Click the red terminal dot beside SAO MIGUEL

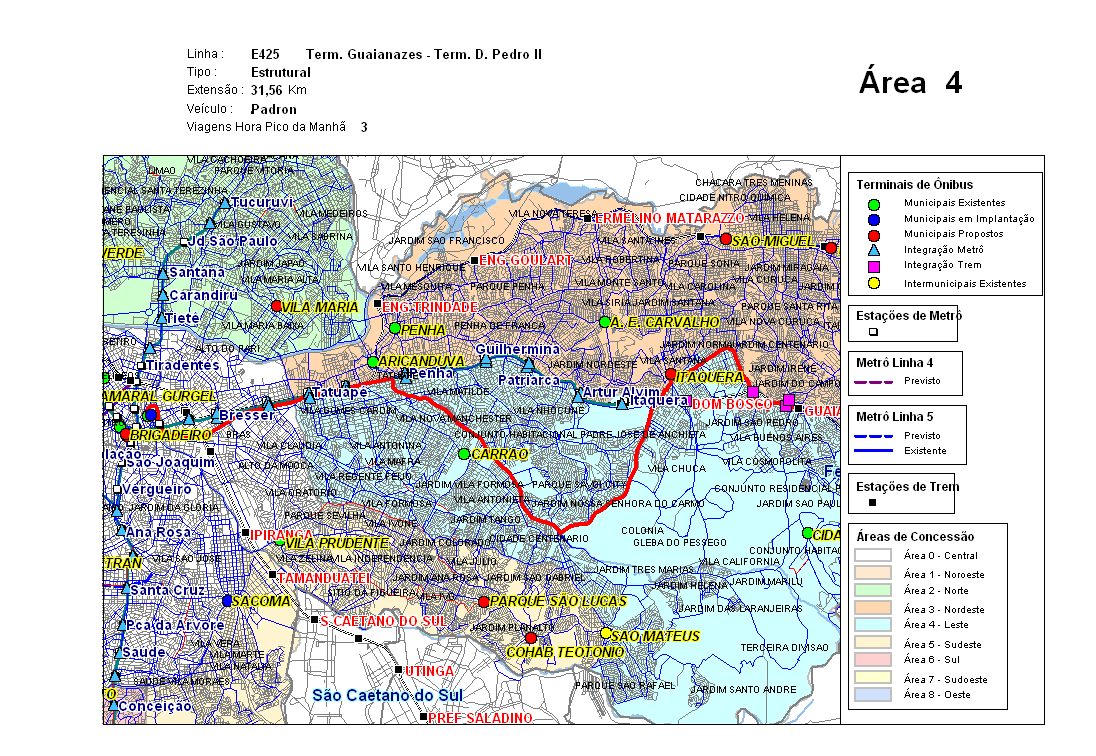(726, 239)
